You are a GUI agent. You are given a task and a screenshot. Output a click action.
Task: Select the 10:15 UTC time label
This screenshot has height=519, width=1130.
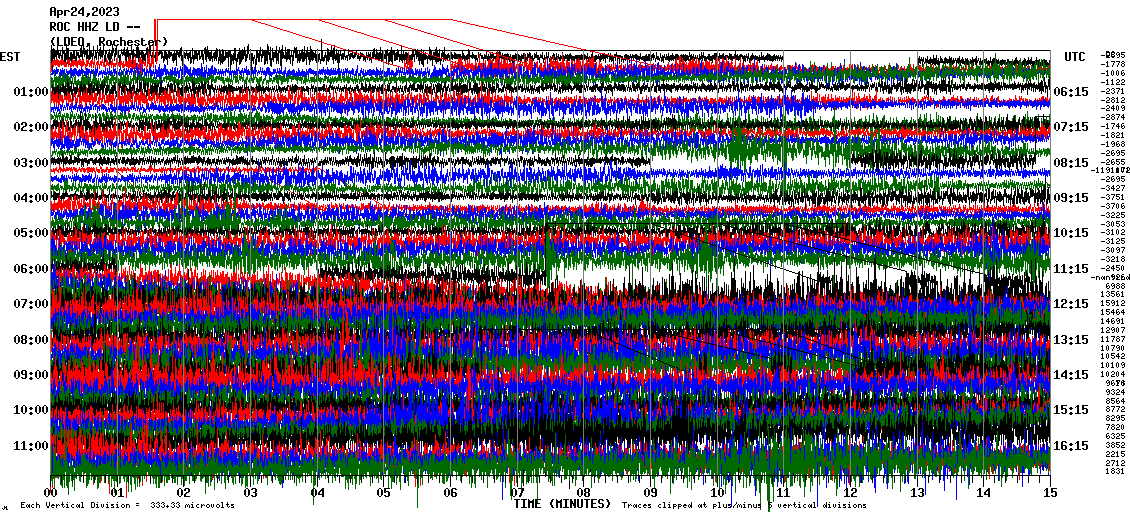(1071, 233)
